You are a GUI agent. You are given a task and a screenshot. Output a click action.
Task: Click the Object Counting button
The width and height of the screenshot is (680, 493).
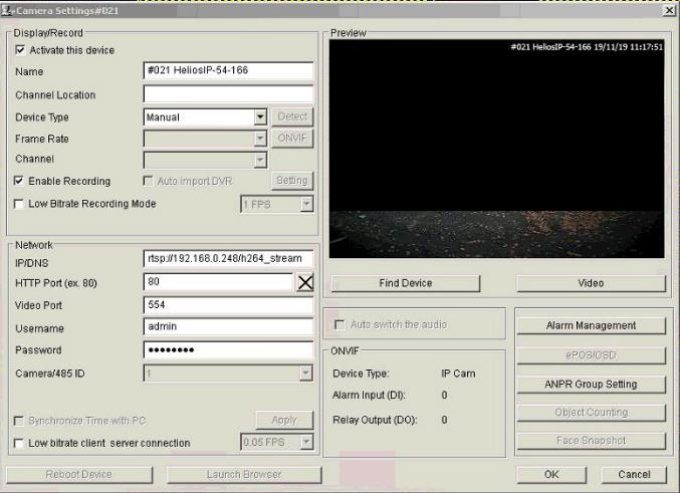pos(591,412)
